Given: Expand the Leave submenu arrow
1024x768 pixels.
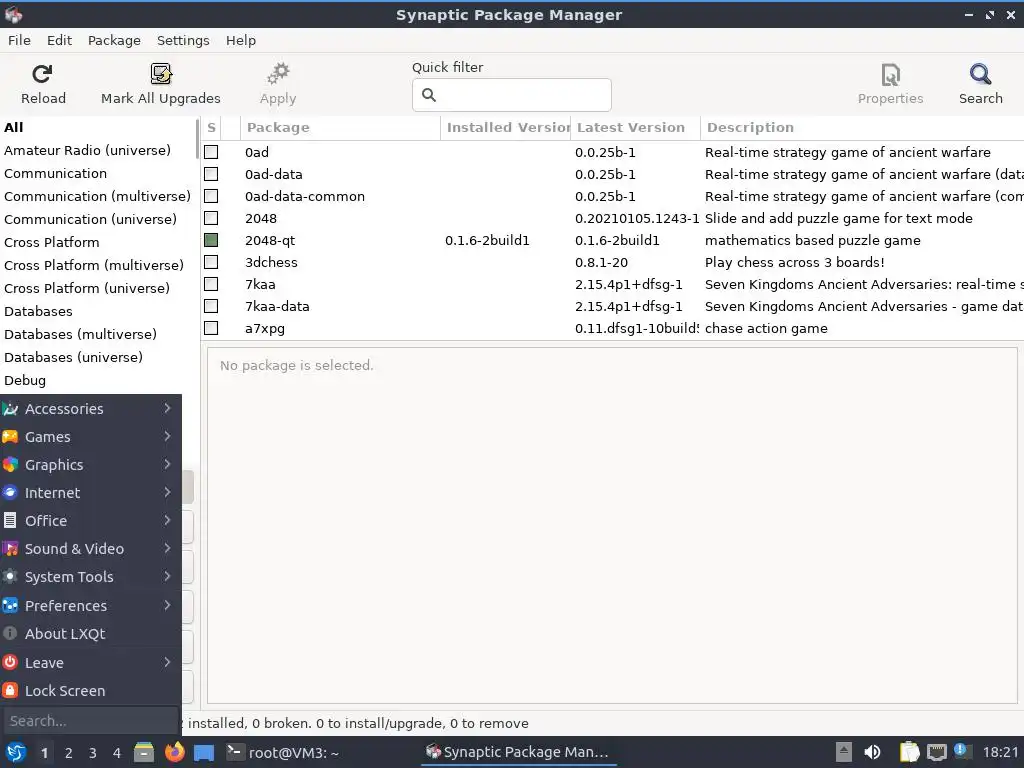Looking at the screenshot, I should [167, 662].
